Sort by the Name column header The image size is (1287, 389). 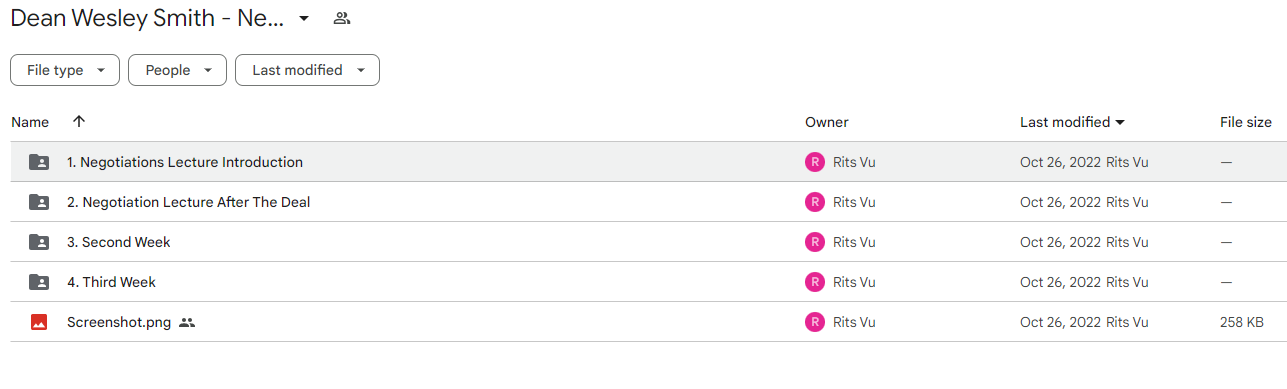30,122
